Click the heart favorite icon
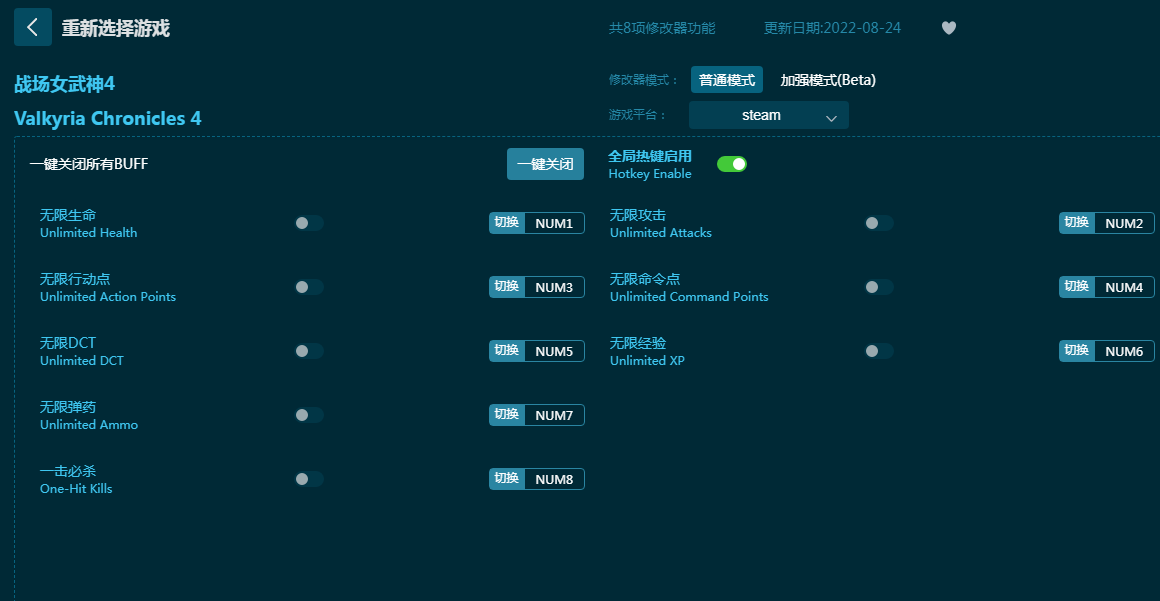 (x=948, y=28)
